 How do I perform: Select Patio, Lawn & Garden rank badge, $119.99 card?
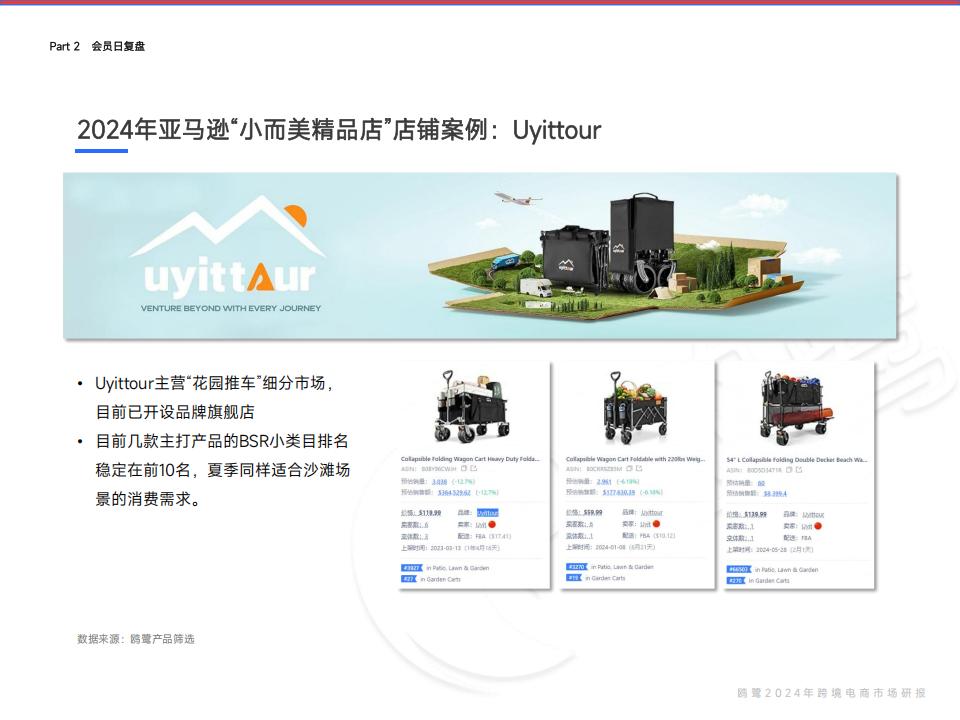pos(411,568)
